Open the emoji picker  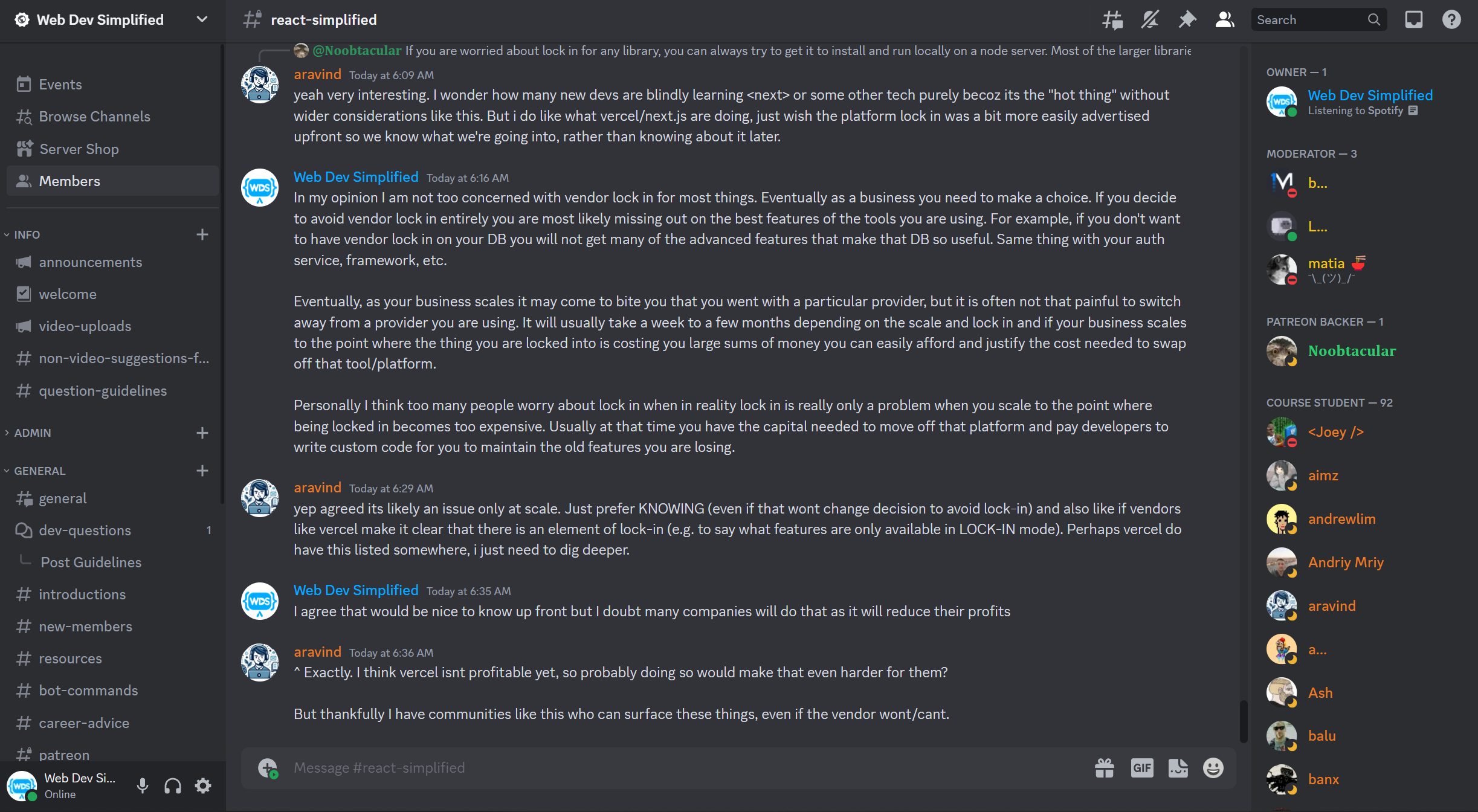click(x=1213, y=768)
